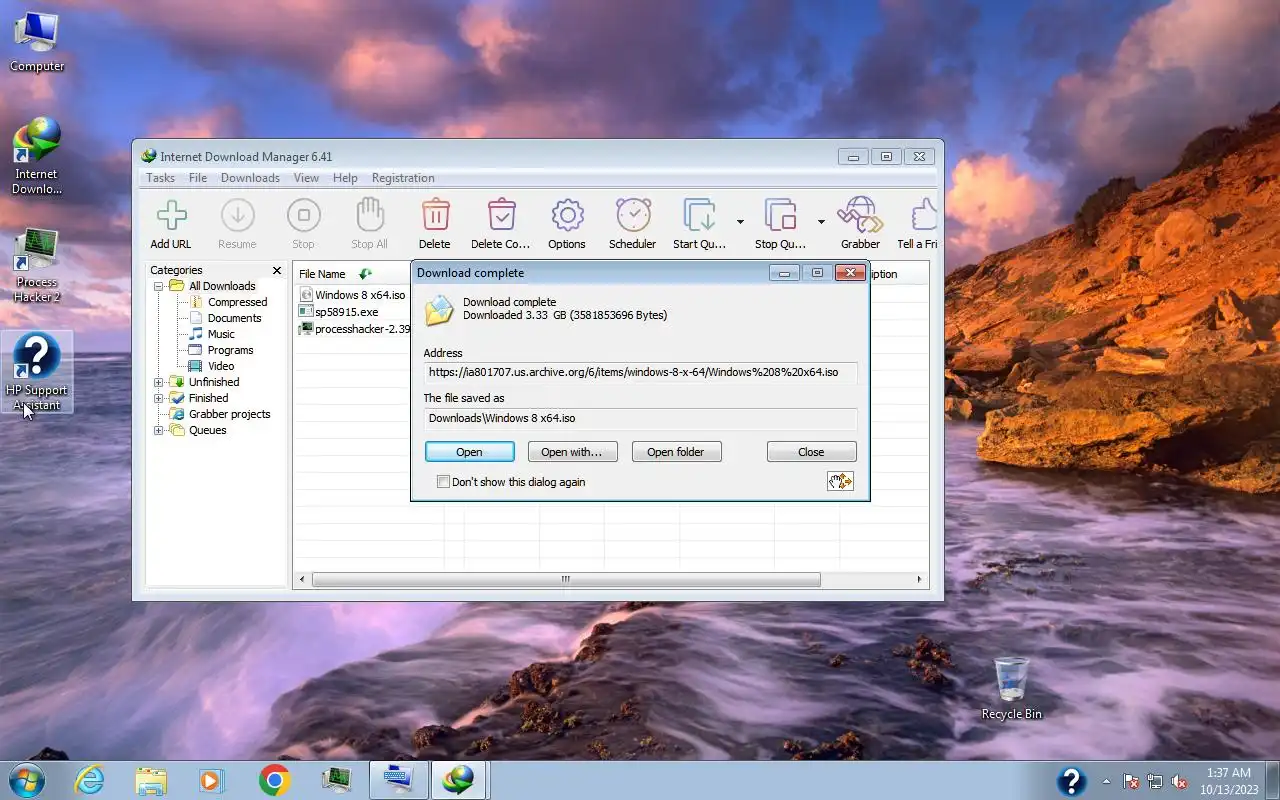Click the Delete Completed toolbar icon
The image size is (1280, 800).
pos(500,223)
